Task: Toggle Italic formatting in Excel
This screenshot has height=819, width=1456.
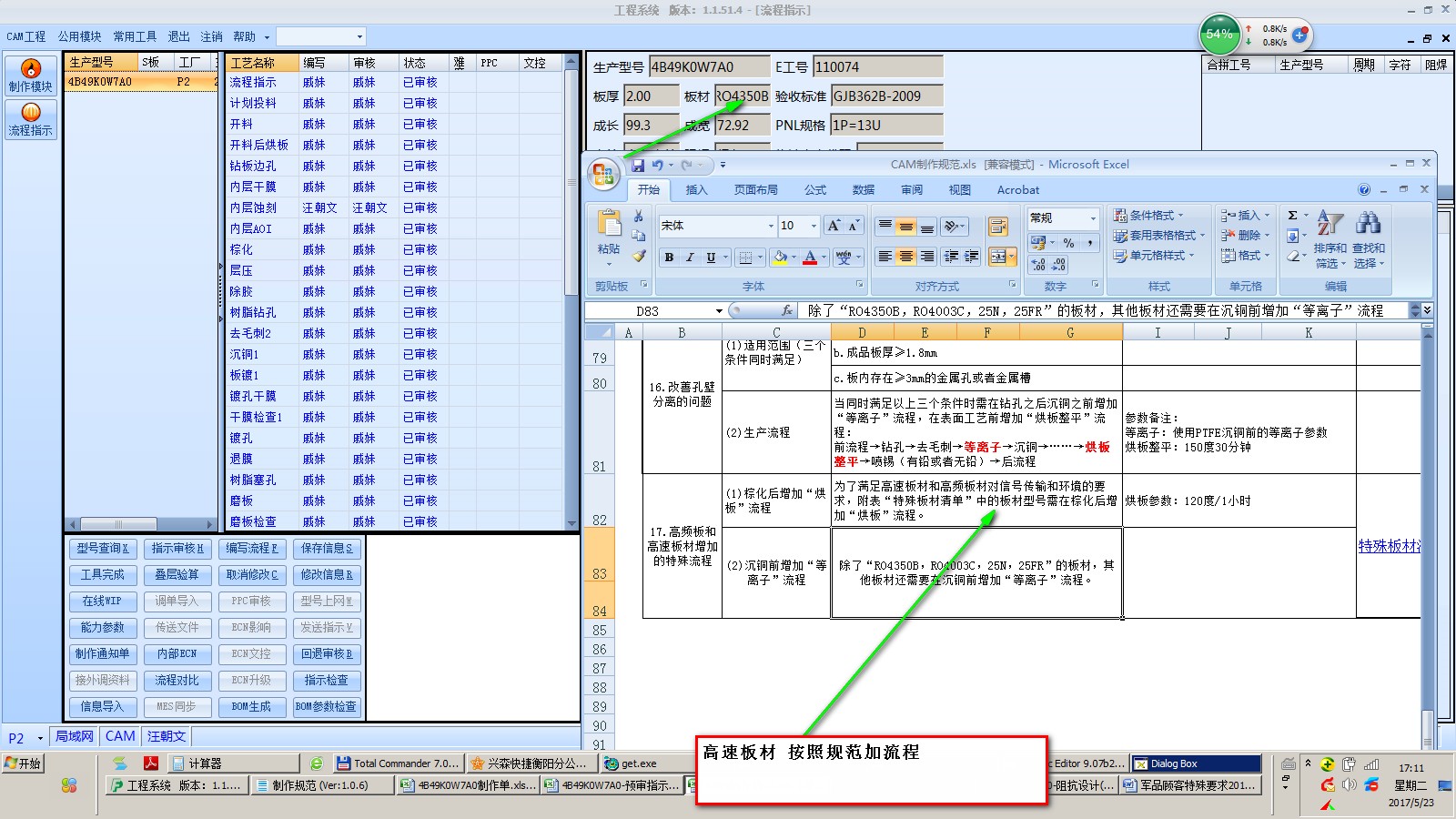Action: (x=690, y=258)
